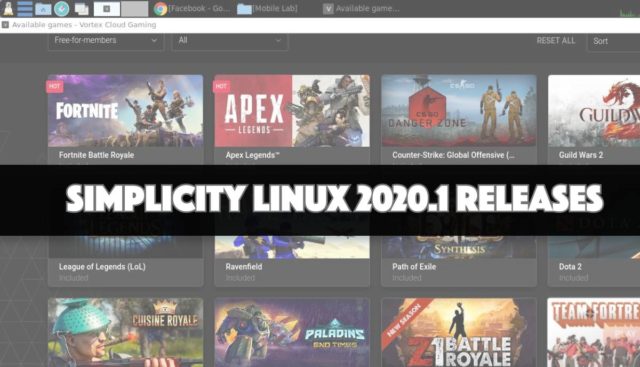The width and height of the screenshot is (640, 367).
Task: Click Included label under Dota 2
Action: [573, 278]
